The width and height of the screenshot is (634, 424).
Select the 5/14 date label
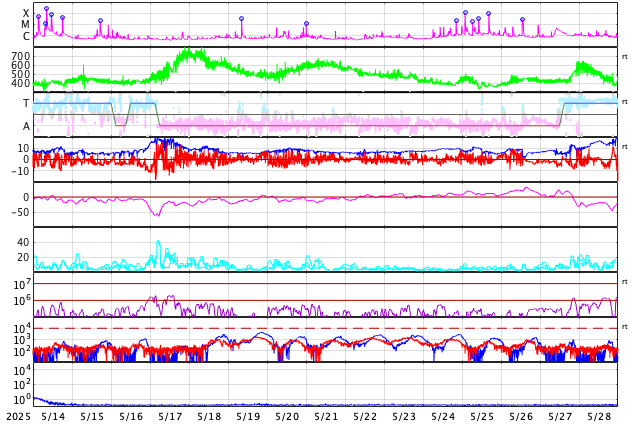pyautogui.click(x=53, y=416)
